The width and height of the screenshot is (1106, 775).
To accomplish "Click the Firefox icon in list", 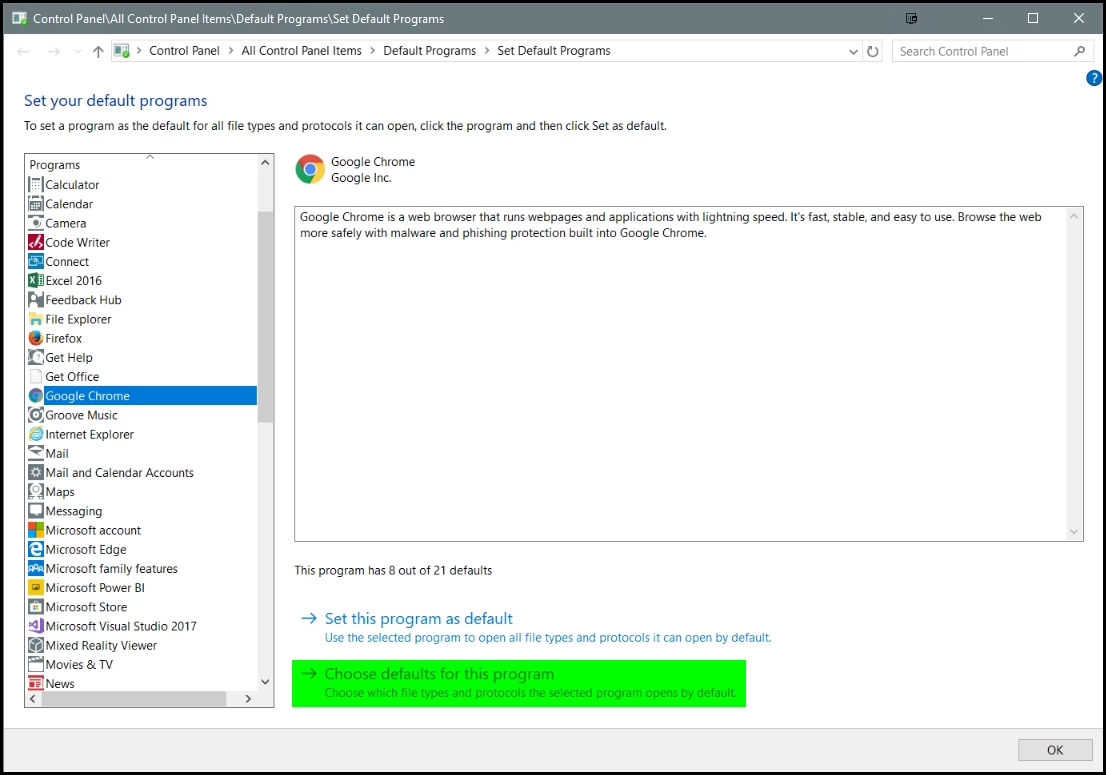I will 36,338.
